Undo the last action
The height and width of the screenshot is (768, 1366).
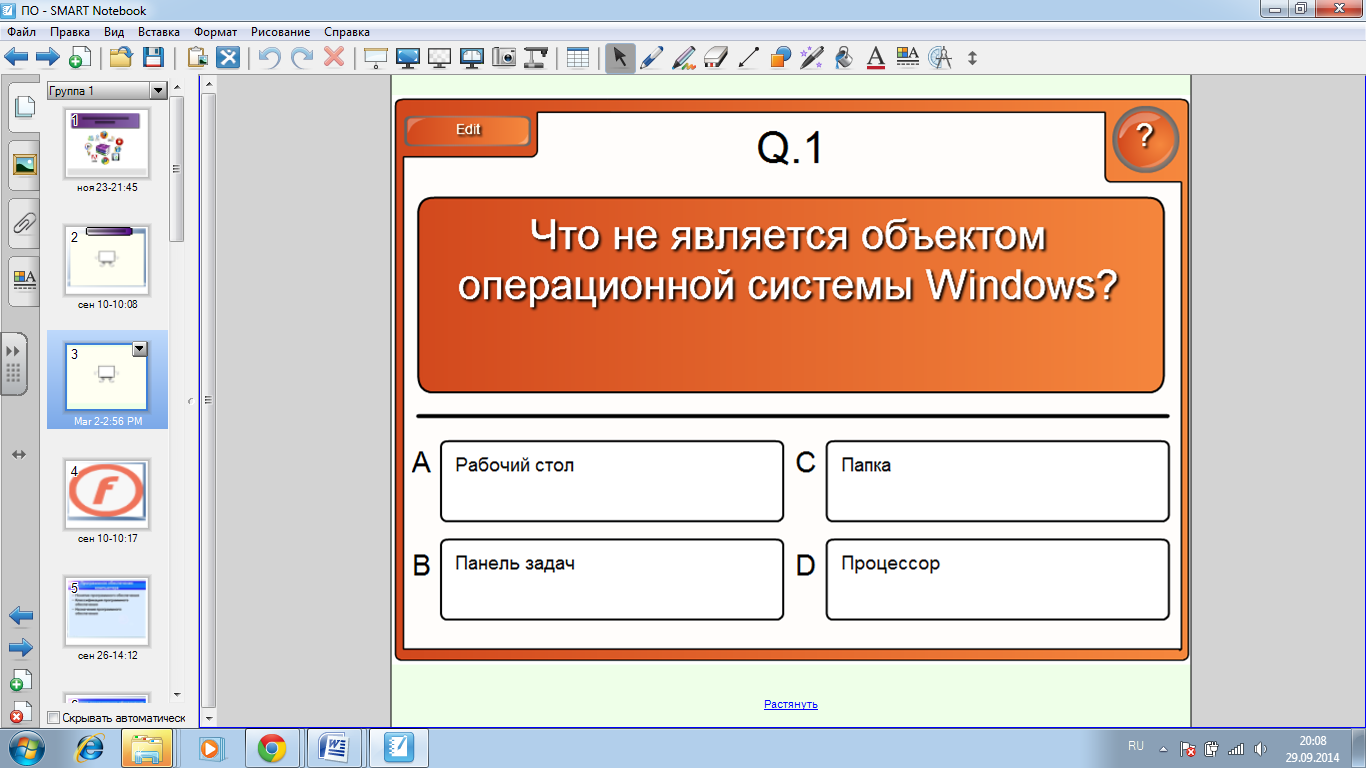point(270,57)
